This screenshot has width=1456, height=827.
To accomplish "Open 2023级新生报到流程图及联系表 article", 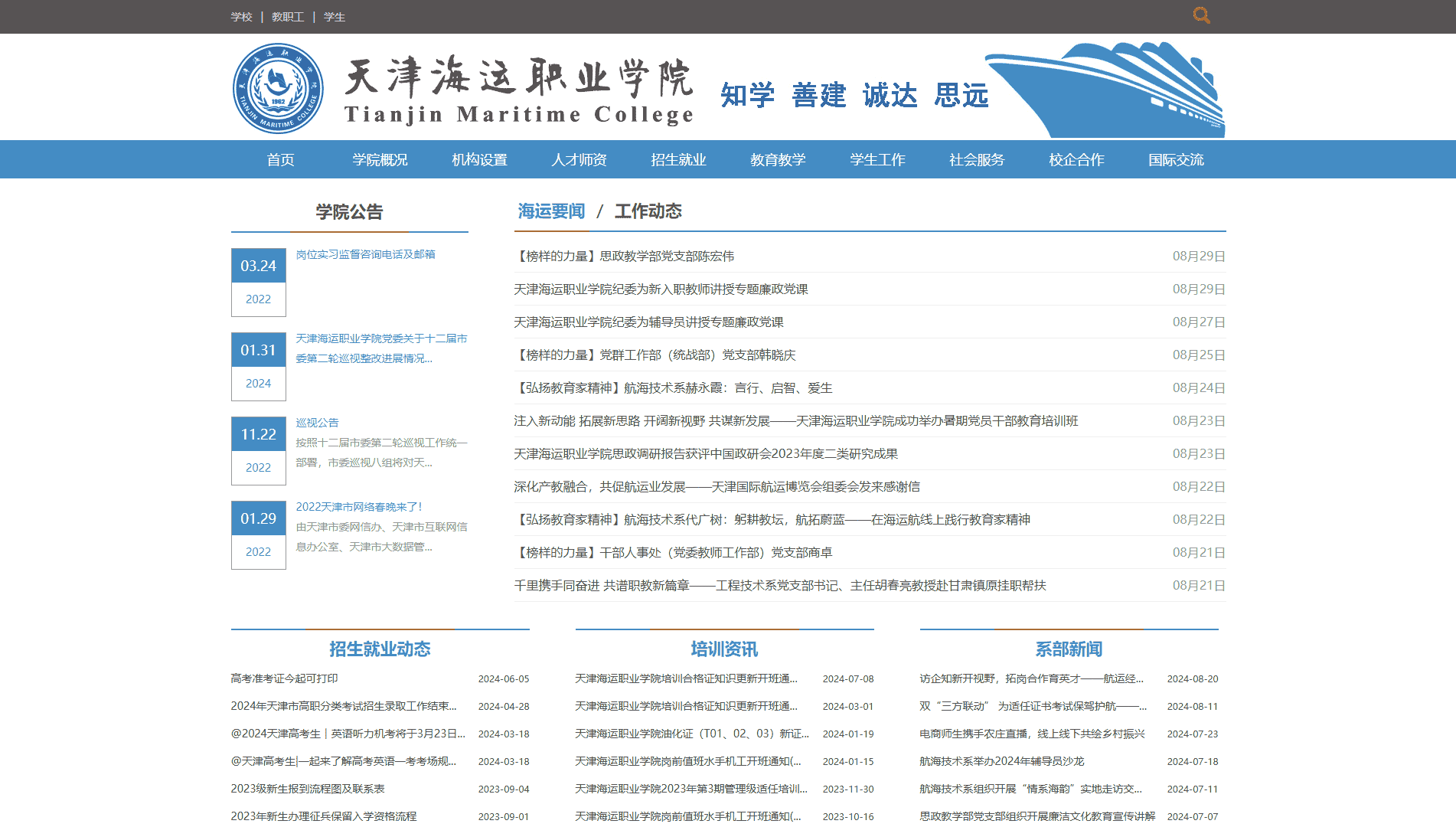I will [x=308, y=789].
